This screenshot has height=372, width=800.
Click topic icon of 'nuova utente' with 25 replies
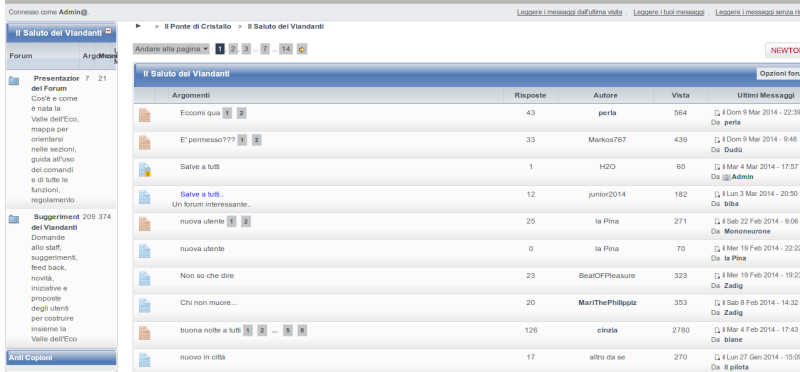pos(144,224)
